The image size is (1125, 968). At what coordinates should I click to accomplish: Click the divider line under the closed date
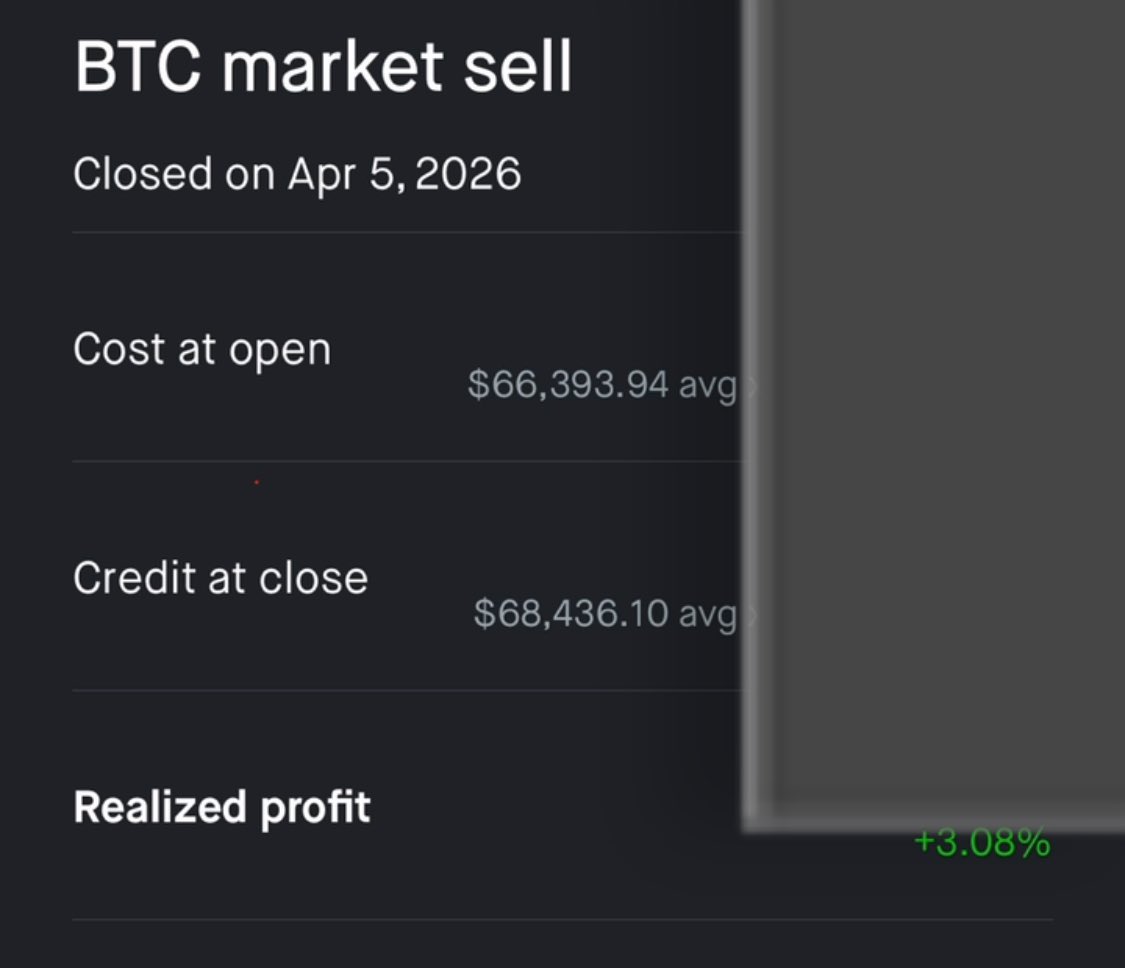pyautogui.click(x=400, y=232)
